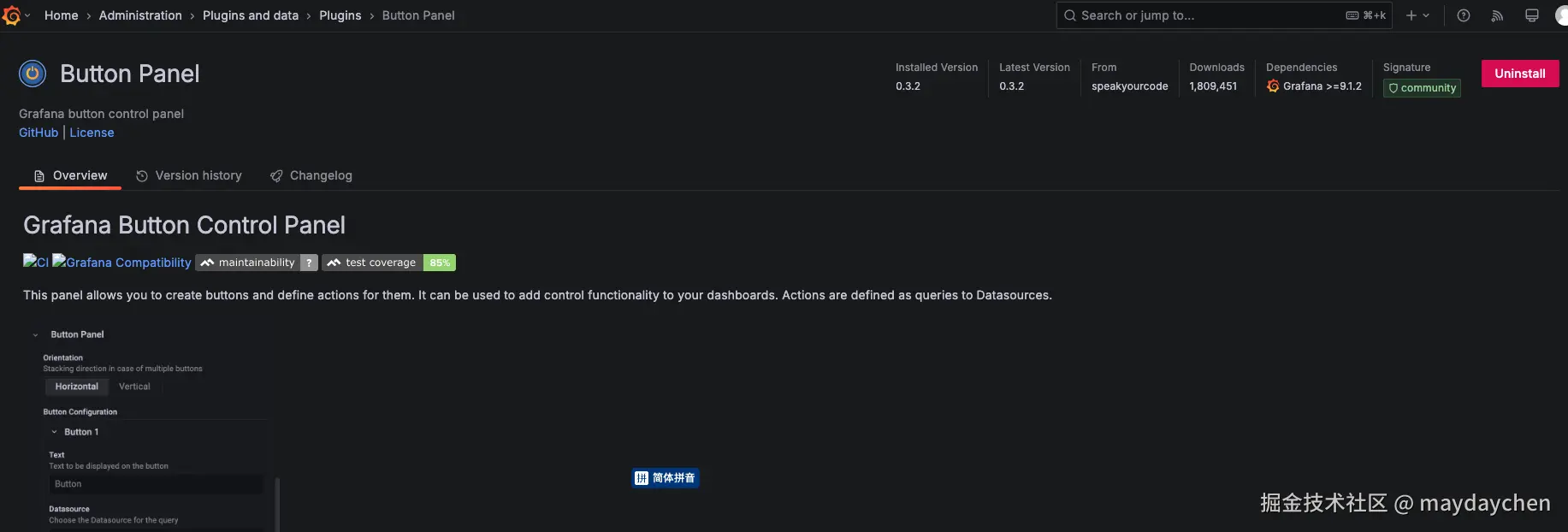This screenshot has height=532, width=1568.
Task: Click the Orientation label
Action: pyautogui.click(x=63, y=358)
